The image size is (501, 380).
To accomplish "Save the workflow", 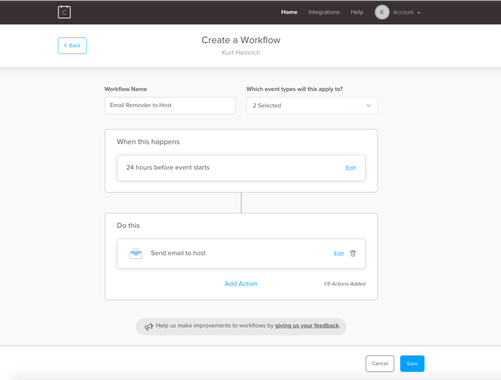I will click(x=412, y=363).
